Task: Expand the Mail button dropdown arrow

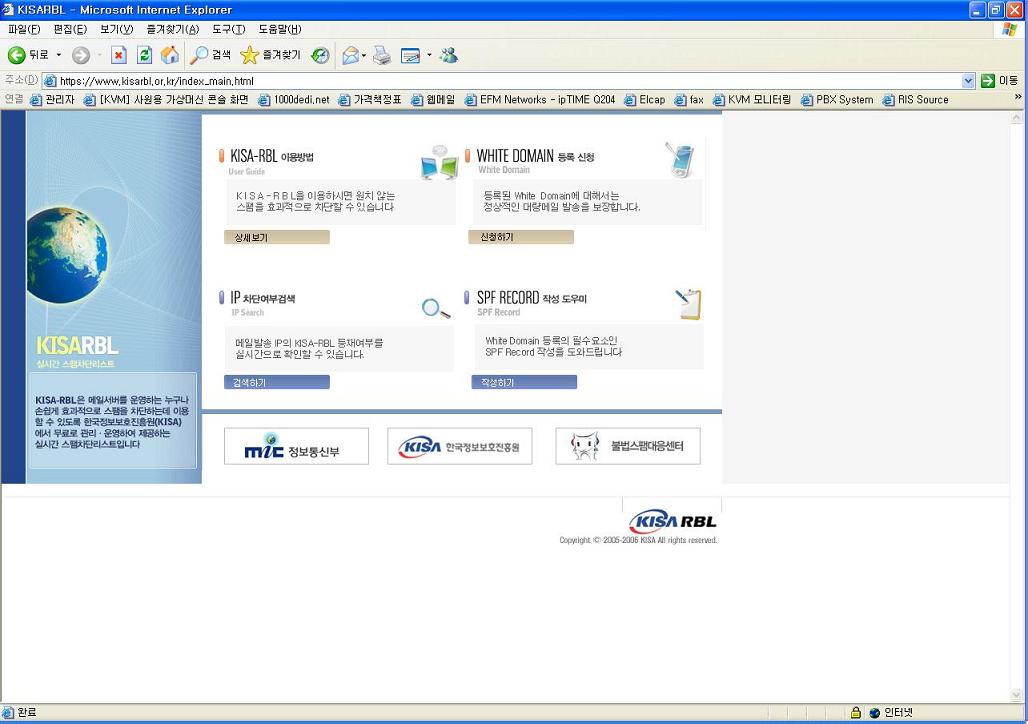Action: coord(364,56)
